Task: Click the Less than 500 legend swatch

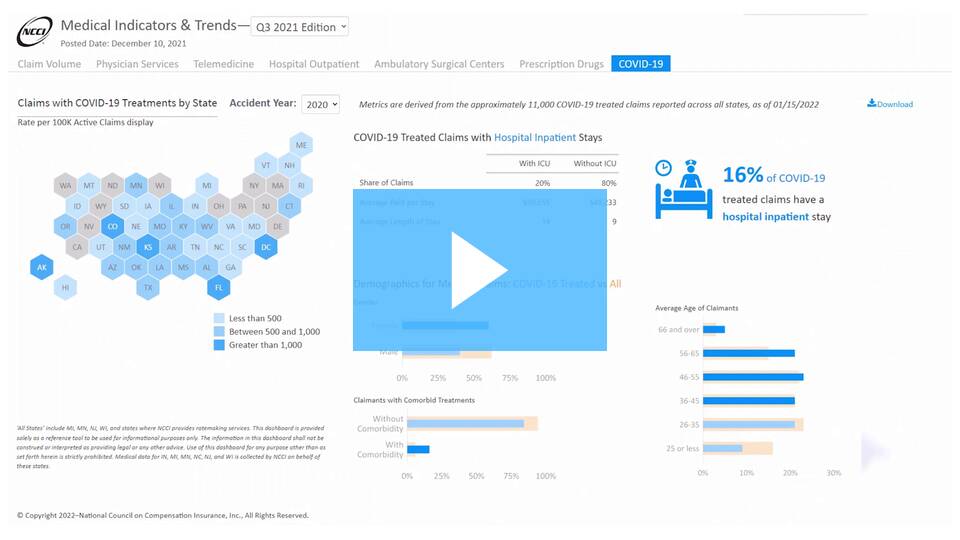Action: [x=219, y=318]
